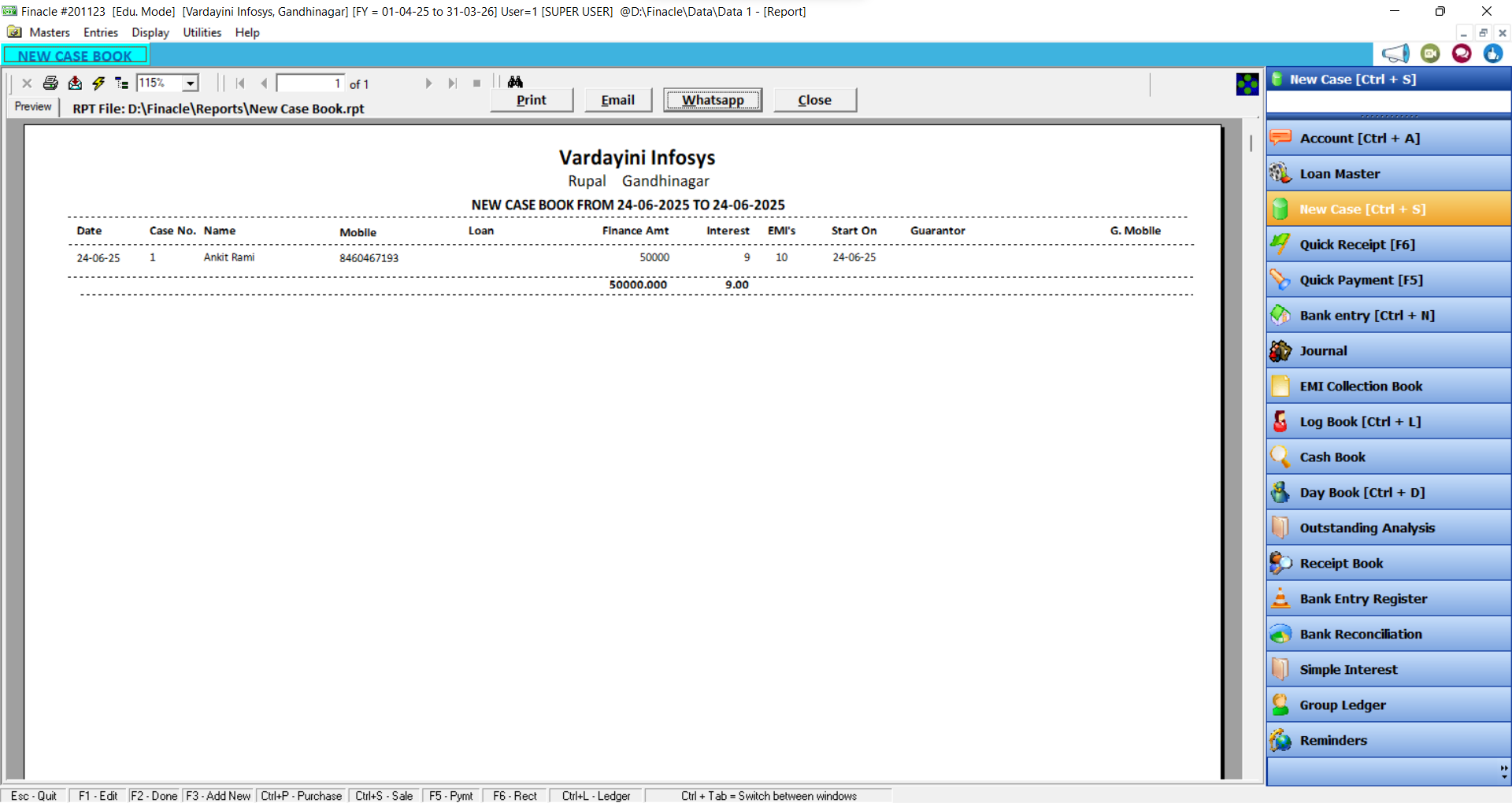Toggle the group tree icon
This screenshot has height=803, width=1512.
click(x=121, y=83)
